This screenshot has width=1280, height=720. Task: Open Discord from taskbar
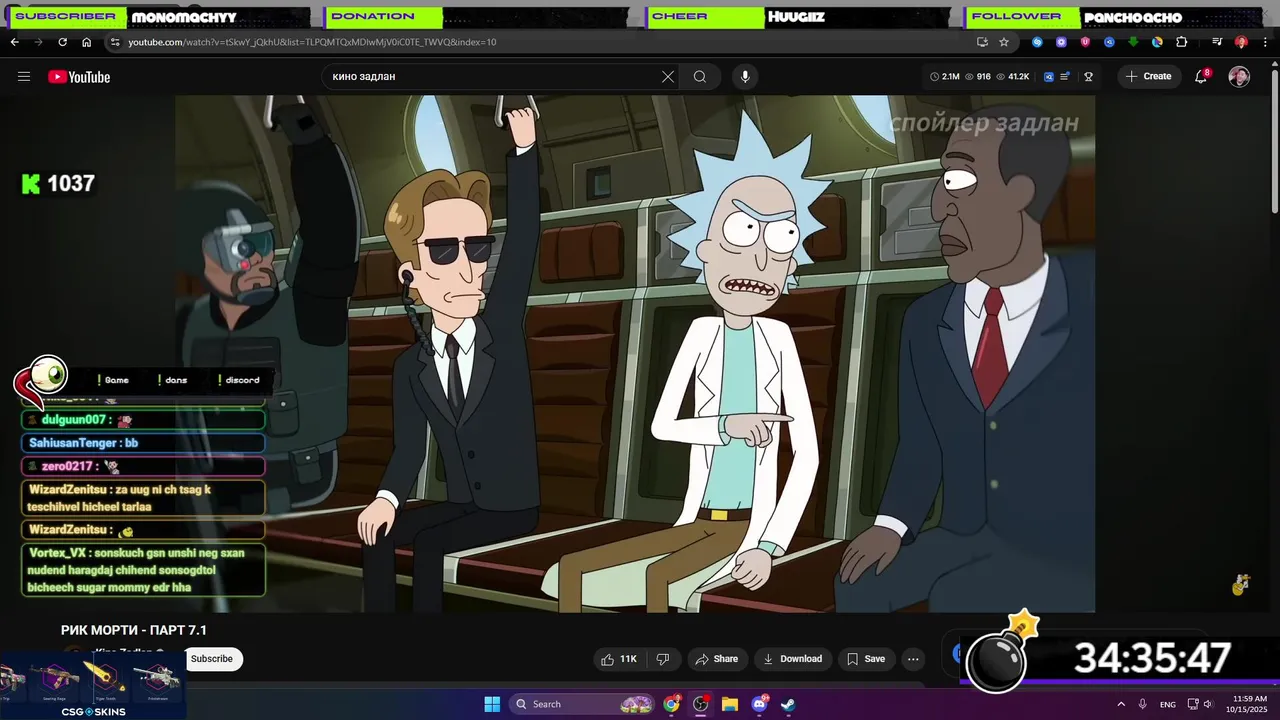(759, 704)
